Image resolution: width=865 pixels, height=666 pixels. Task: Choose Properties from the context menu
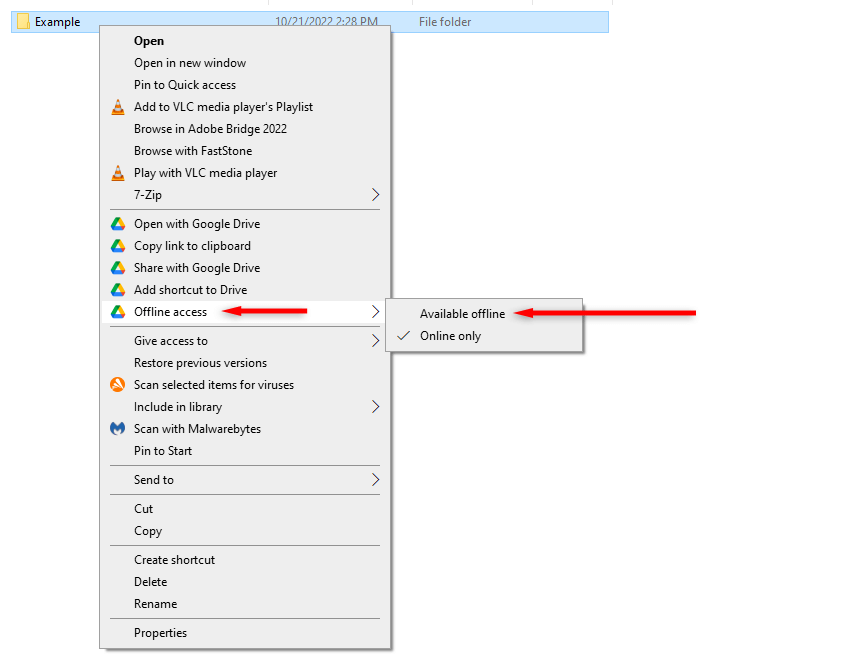coord(160,633)
